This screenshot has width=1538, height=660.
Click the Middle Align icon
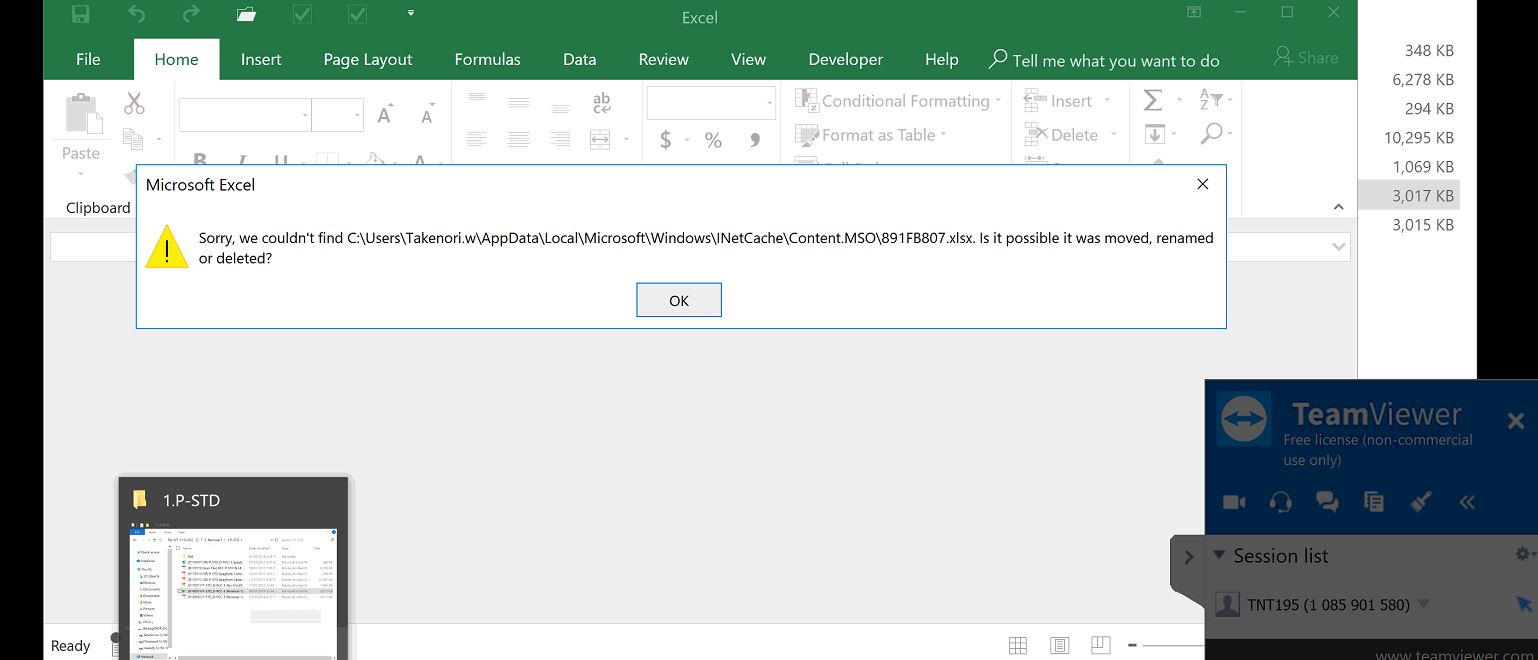coord(518,102)
